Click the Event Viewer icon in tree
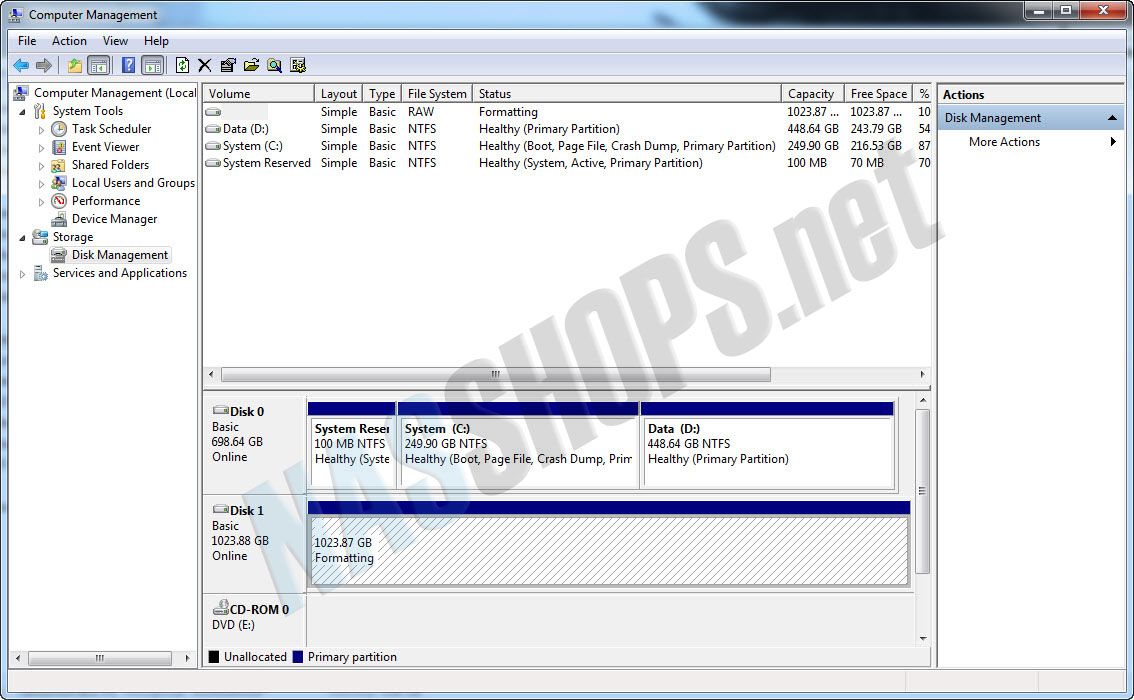This screenshot has width=1134, height=700. [59, 147]
